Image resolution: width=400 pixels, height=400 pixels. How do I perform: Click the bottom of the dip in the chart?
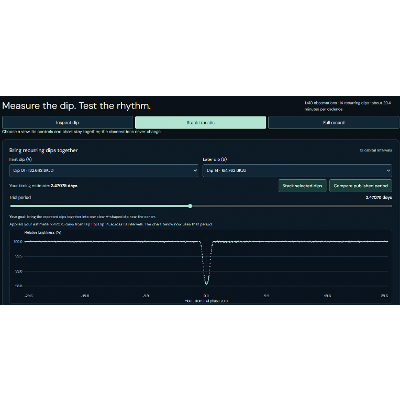206,284
